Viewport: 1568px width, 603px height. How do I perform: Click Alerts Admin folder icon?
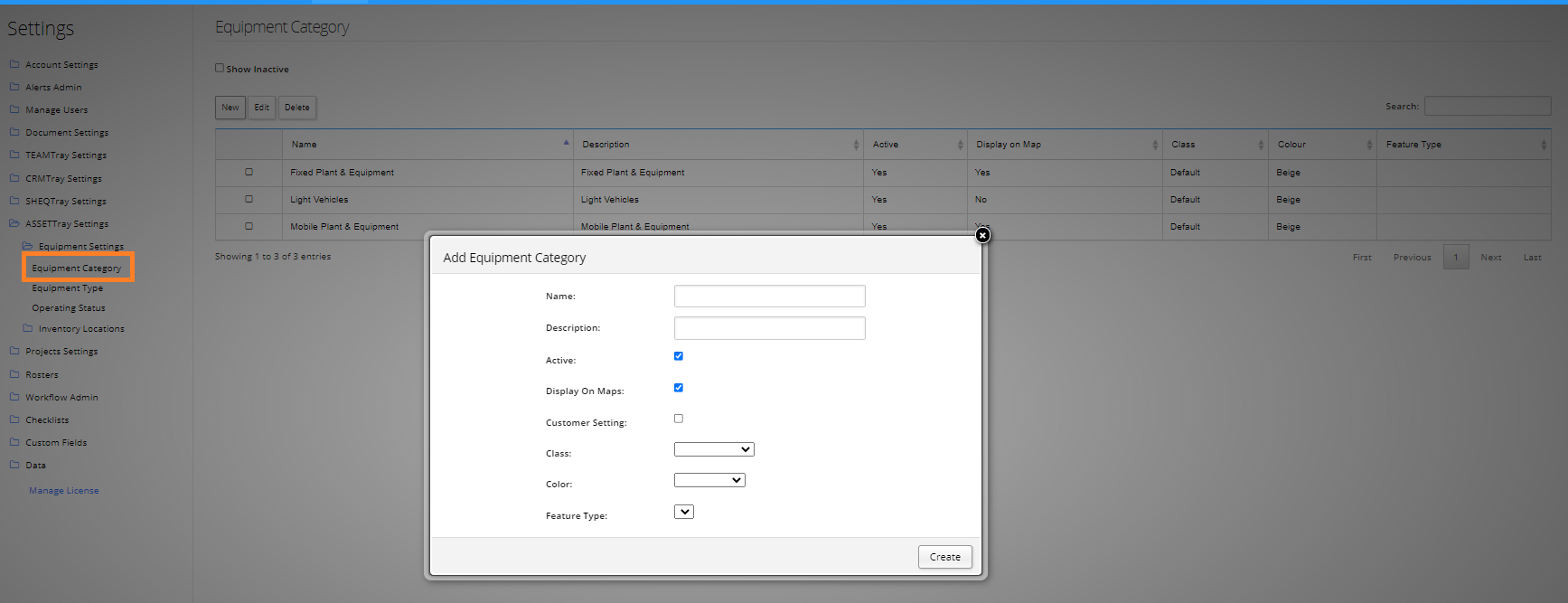[14, 87]
